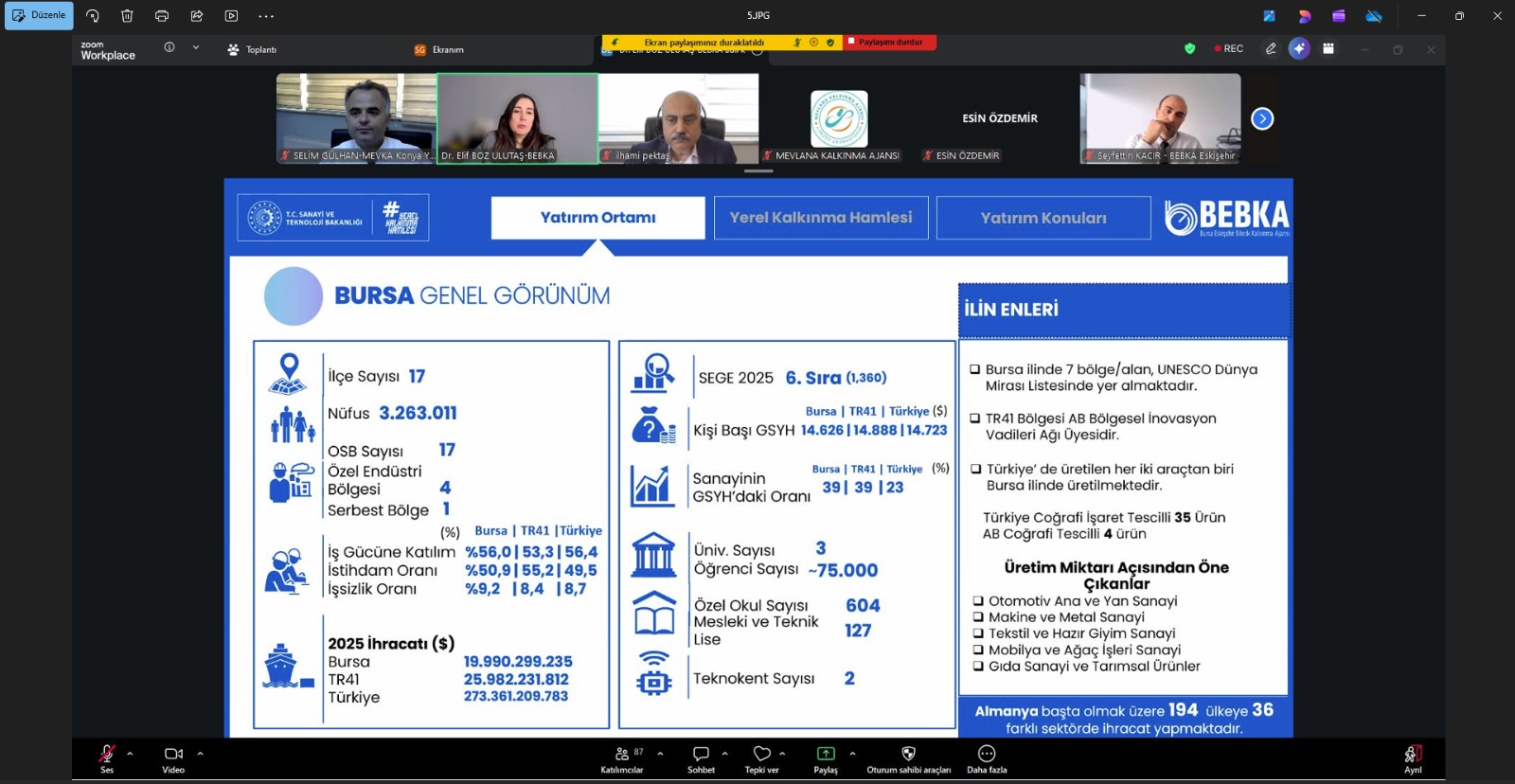Viewport: 1515px width, 784px height.
Task: Click the green encryption shield icon
Action: [x=1190, y=48]
